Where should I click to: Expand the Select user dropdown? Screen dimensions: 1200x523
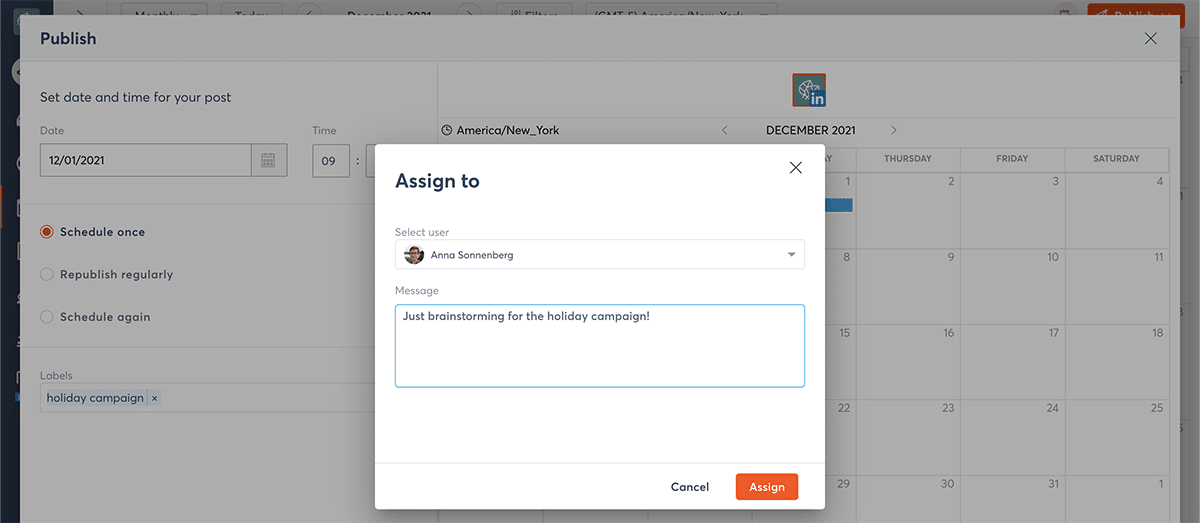791,255
